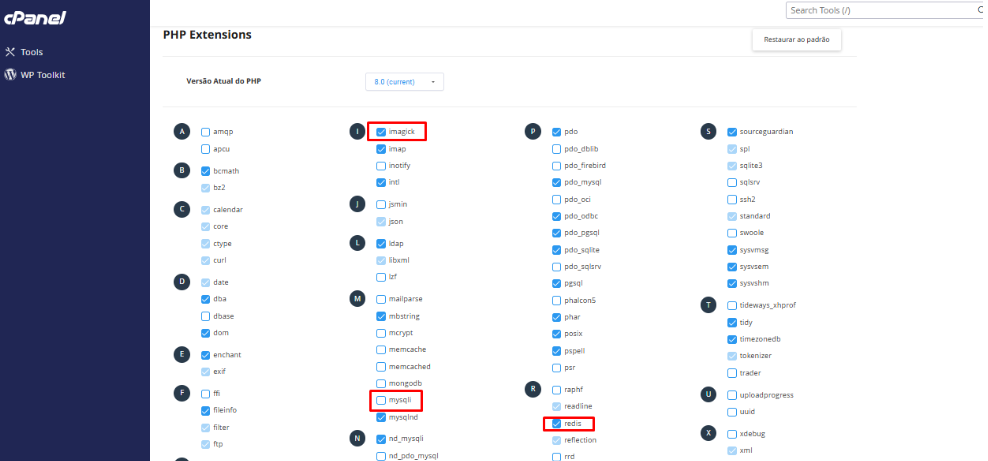Jump to letter B section badge
Image resolution: width=988 pixels, height=461 pixels.
(181, 171)
